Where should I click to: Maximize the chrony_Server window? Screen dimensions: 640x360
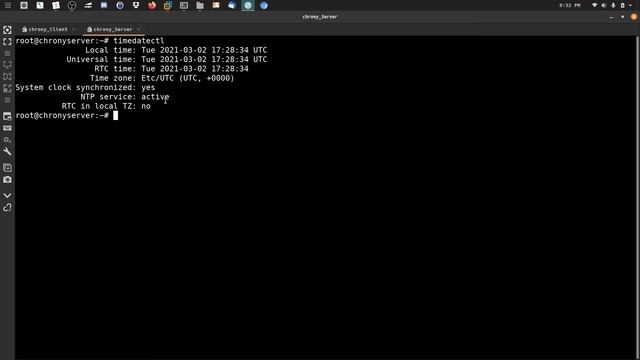[x=622, y=17]
